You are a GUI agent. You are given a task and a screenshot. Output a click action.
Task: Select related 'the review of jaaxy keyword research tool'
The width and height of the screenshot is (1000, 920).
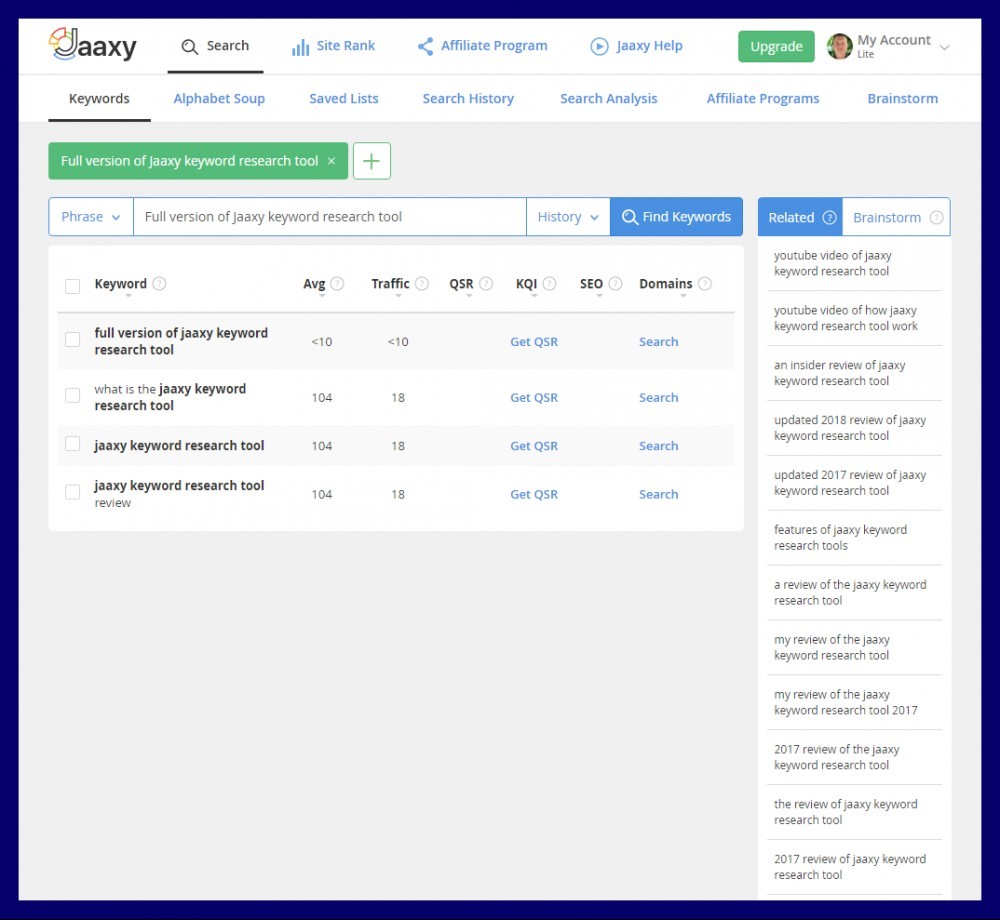[x=854, y=812]
